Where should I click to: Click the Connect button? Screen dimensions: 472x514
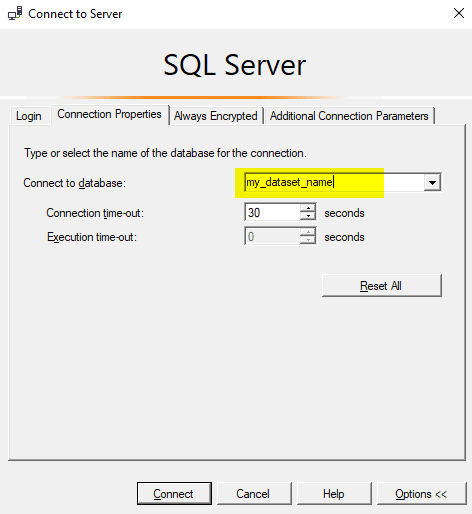coord(174,494)
